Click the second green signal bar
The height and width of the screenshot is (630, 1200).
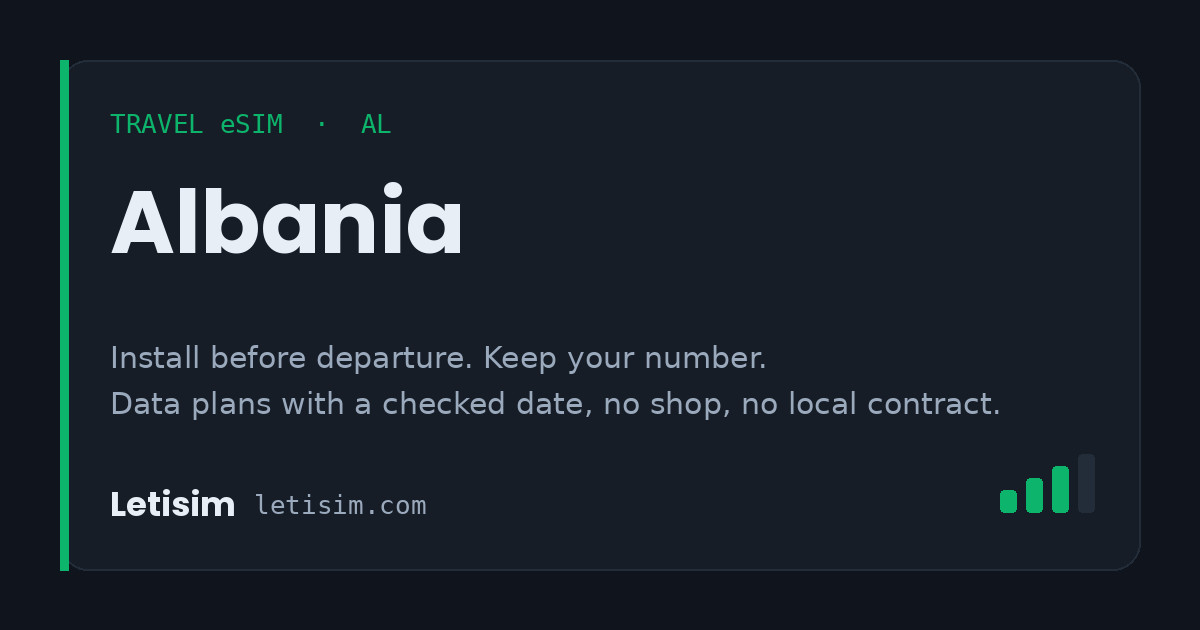[1034, 495]
